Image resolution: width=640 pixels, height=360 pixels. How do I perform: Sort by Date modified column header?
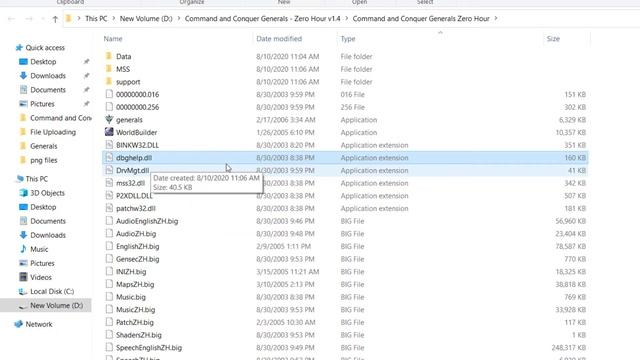(279, 39)
